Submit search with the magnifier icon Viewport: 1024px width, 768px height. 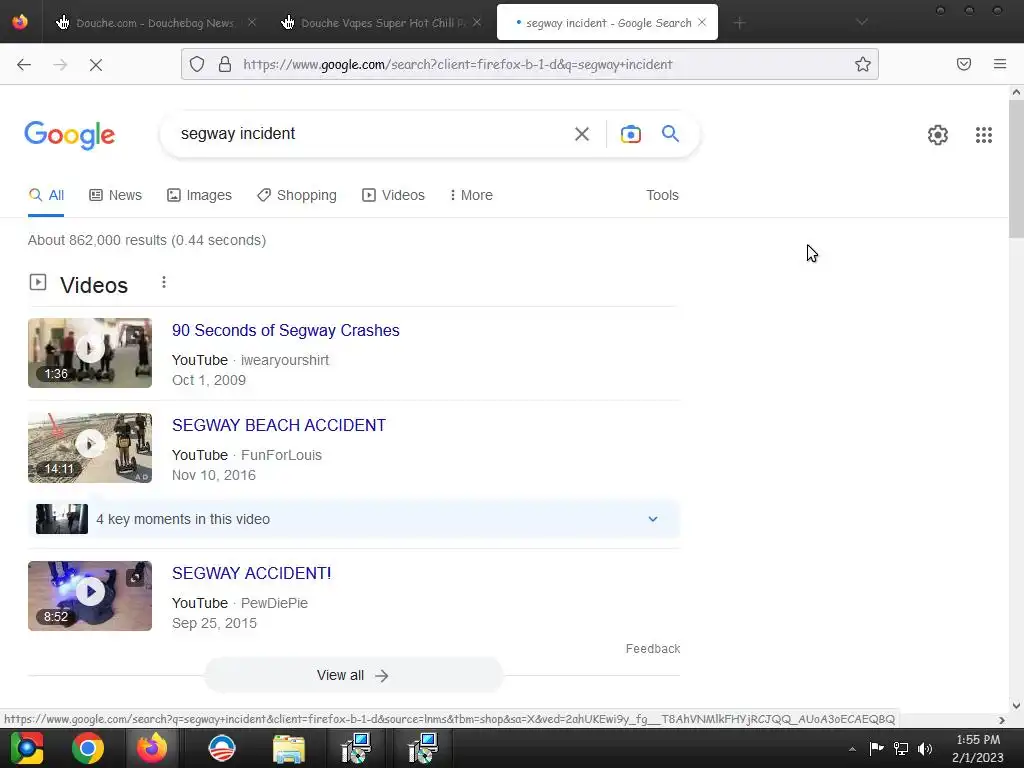pos(670,134)
